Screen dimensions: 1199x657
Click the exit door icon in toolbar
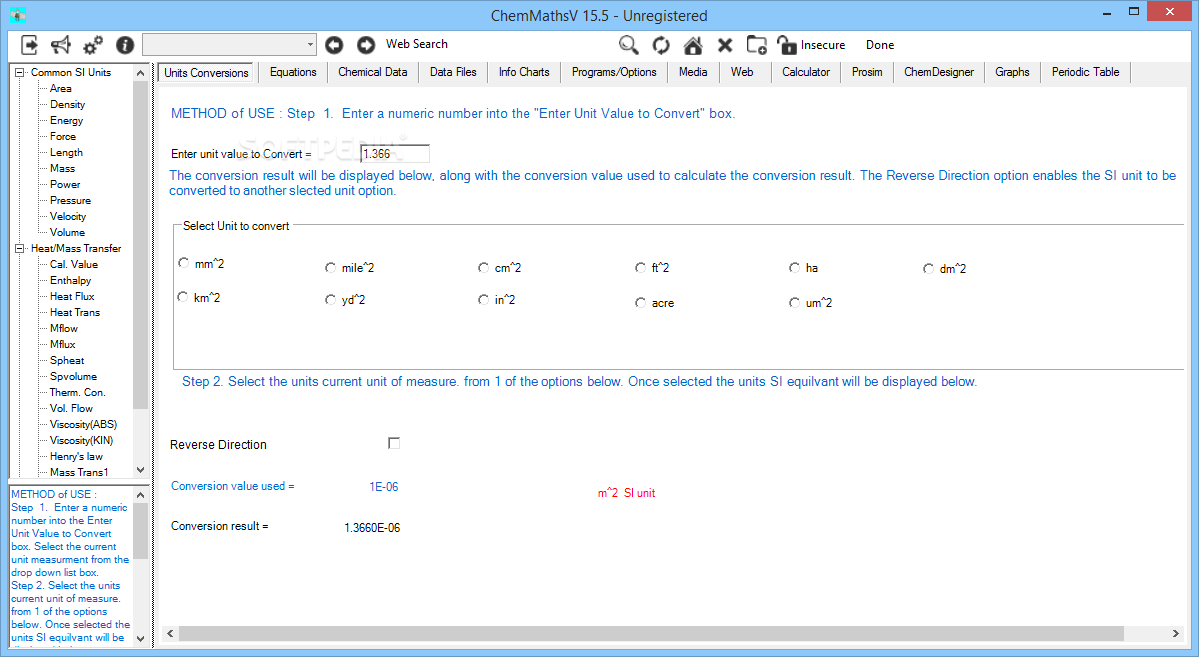[29, 45]
